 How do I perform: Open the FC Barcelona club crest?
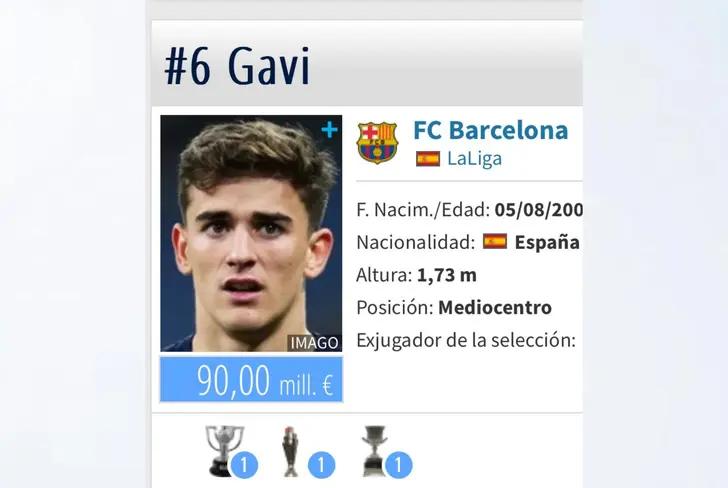pos(377,143)
